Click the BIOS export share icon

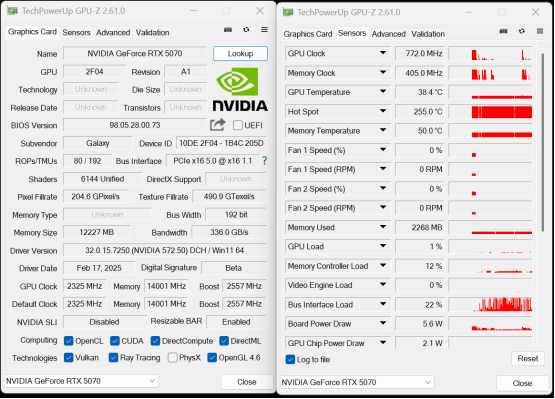pos(218,125)
